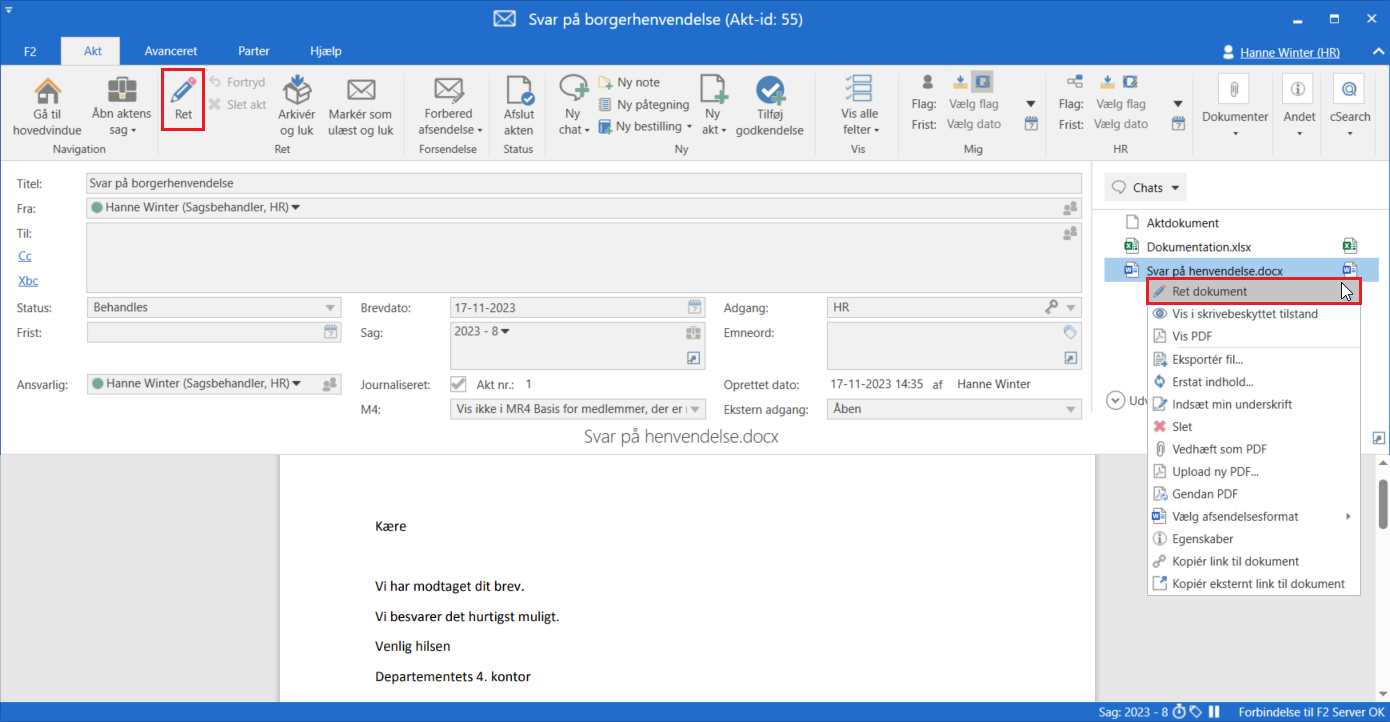Click the expand icon below the context menu edge
This screenshot has width=1390, height=722.
point(1378,438)
